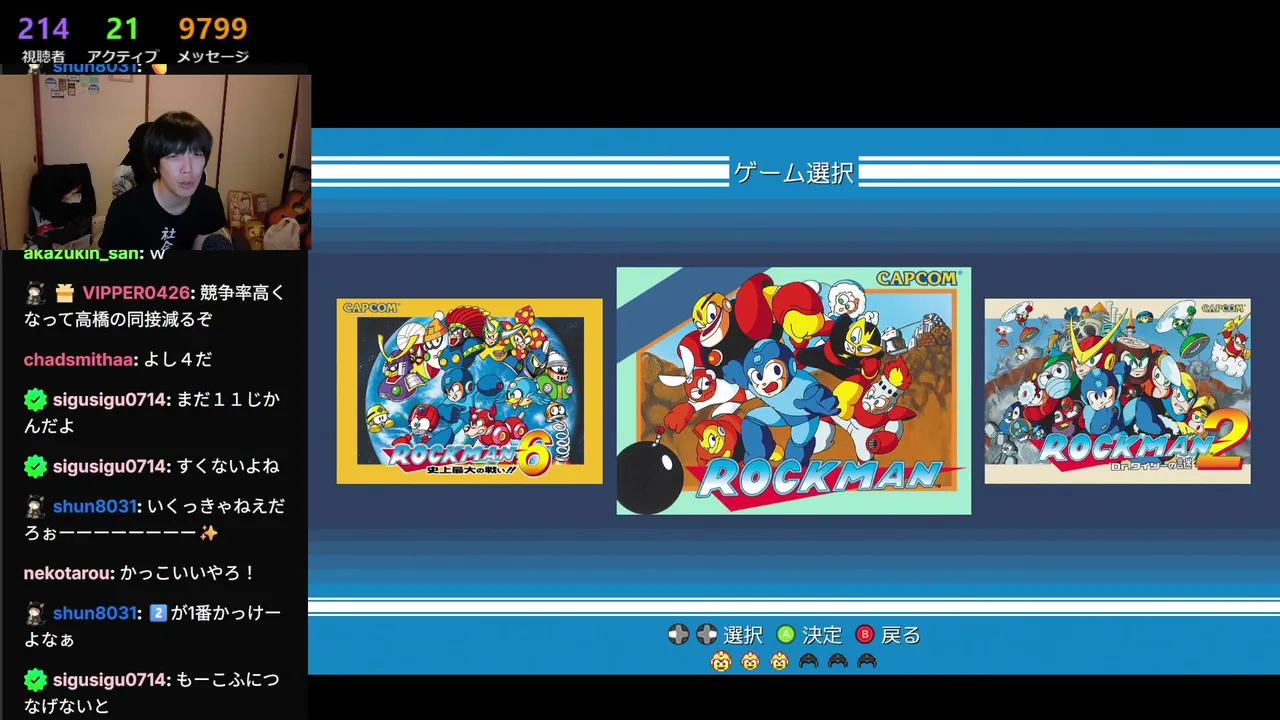The image size is (1280, 720).
Task: Pick the Rockman 2 game cover
Action: (1117, 391)
